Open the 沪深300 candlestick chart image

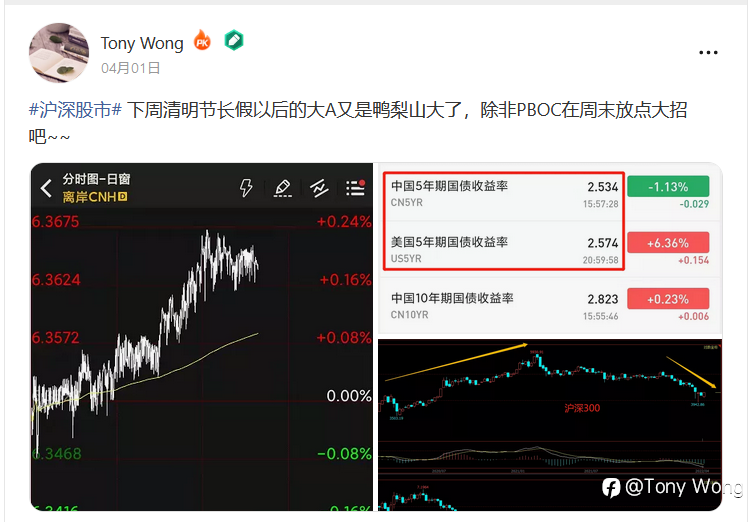coord(550,425)
